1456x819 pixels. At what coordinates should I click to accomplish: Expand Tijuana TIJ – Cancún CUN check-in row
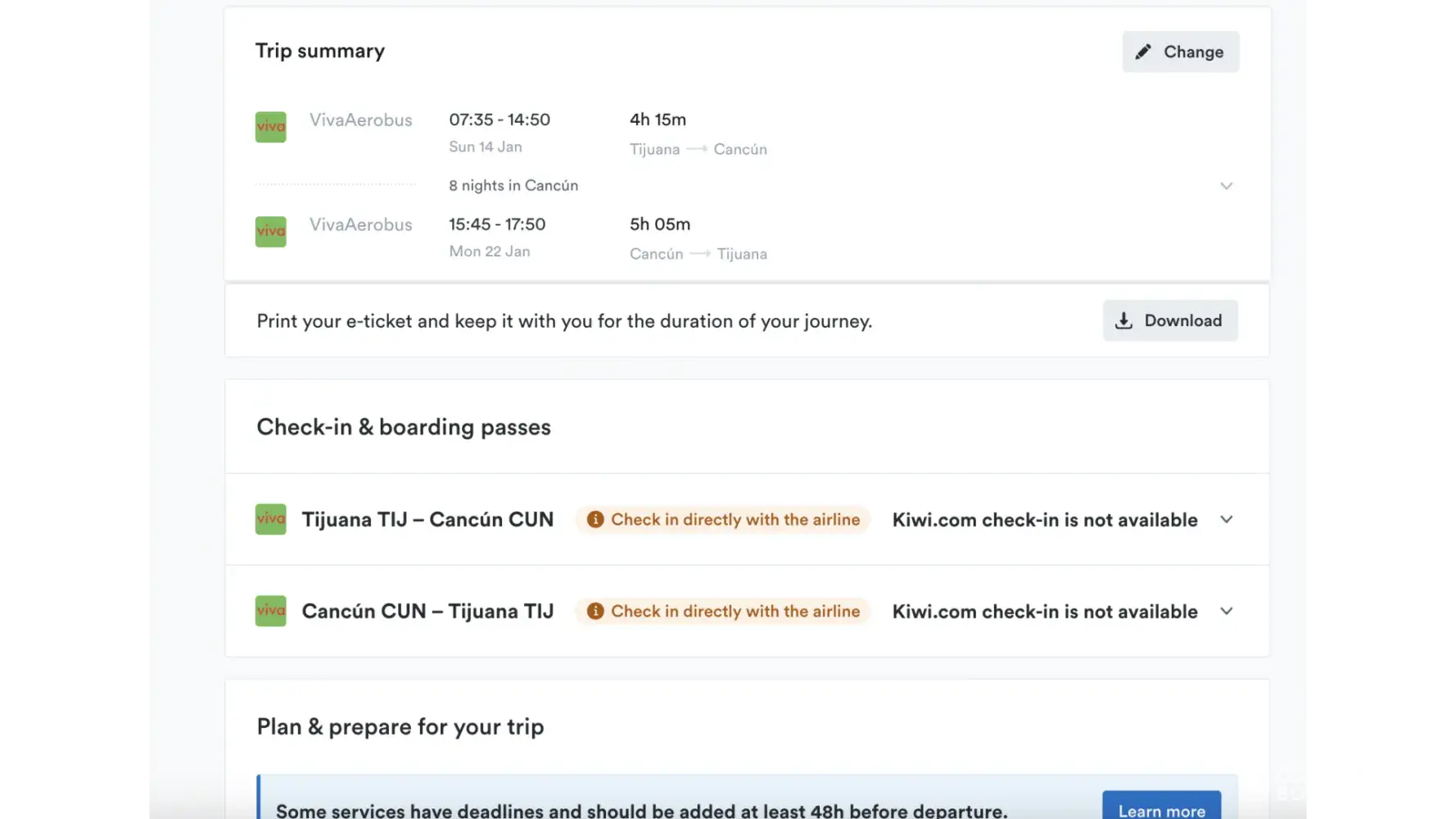1226,519
